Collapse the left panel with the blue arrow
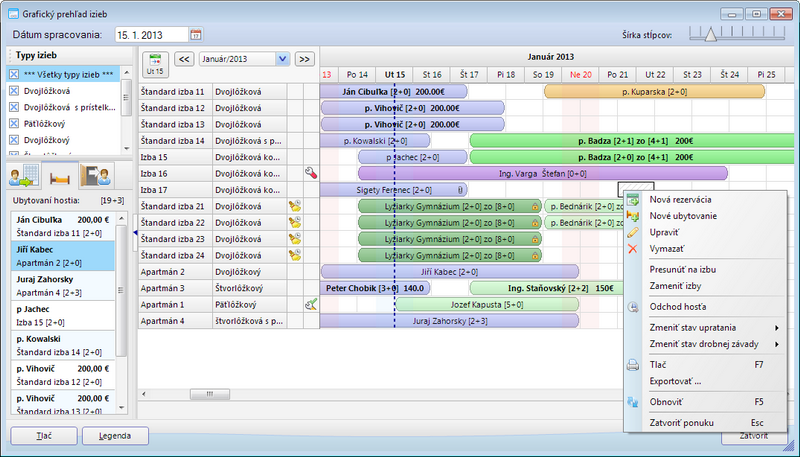The width and height of the screenshot is (800, 457). pyautogui.click(x=135, y=233)
